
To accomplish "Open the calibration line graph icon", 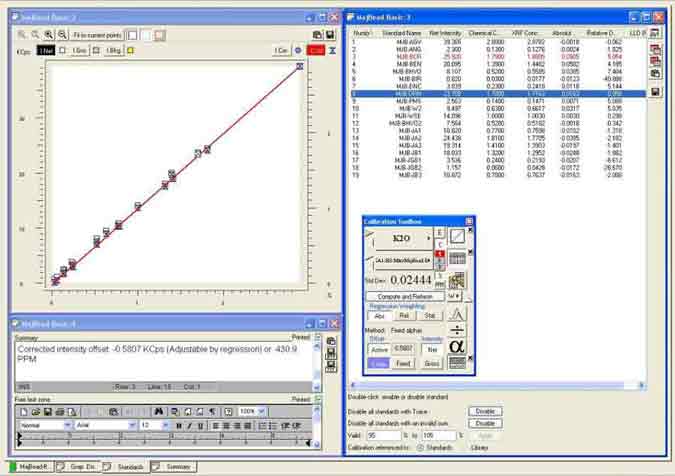I will pos(456,236).
